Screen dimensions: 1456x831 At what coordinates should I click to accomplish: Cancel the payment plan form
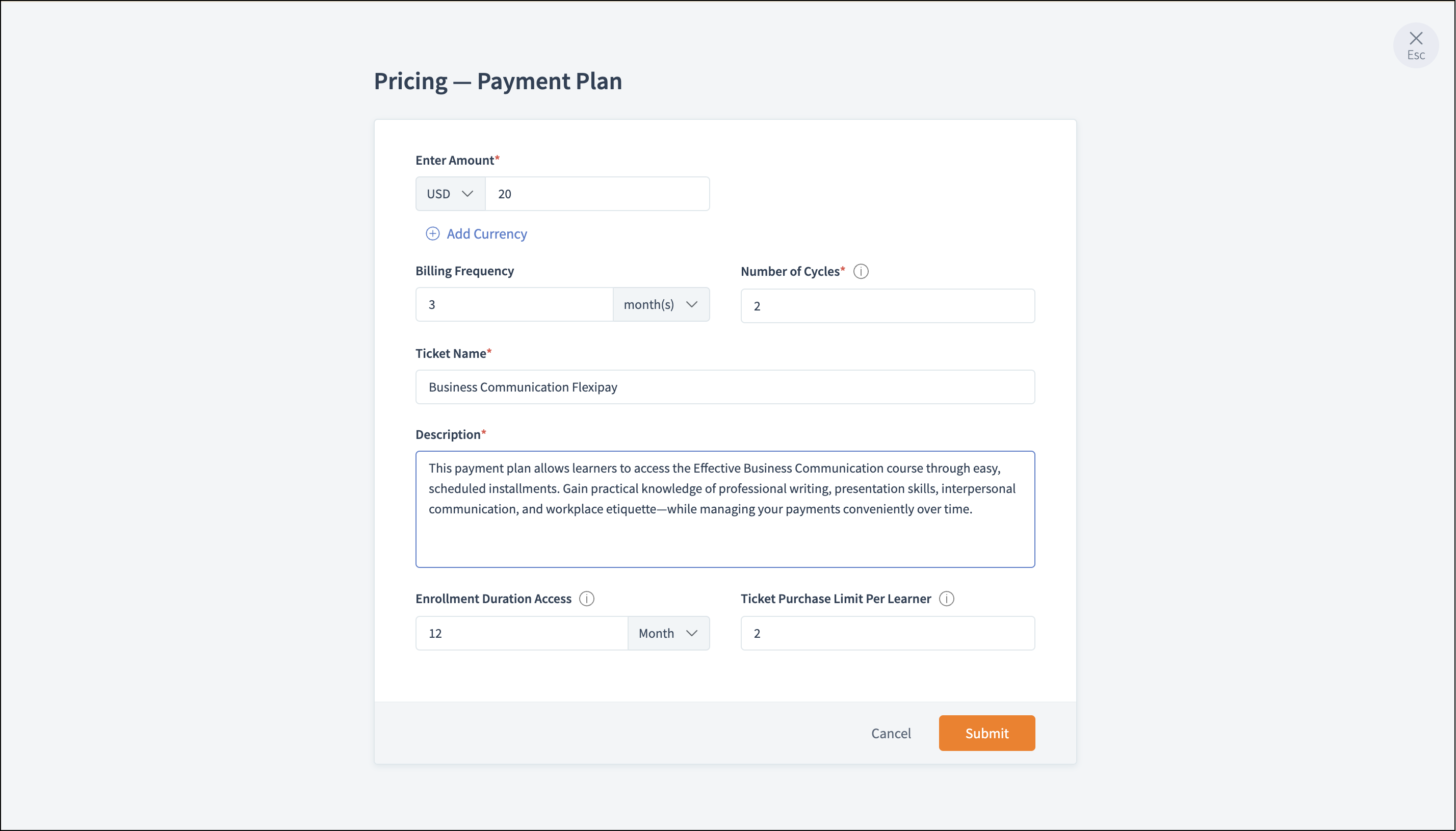coord(891,734)
